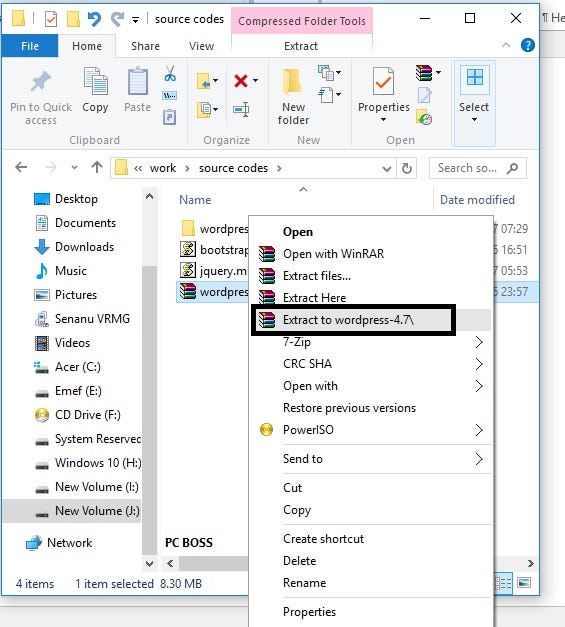565x627 pixels.
Task: Click the Properties icon in quick access toolbar
Action: click(x=51, y=19)
